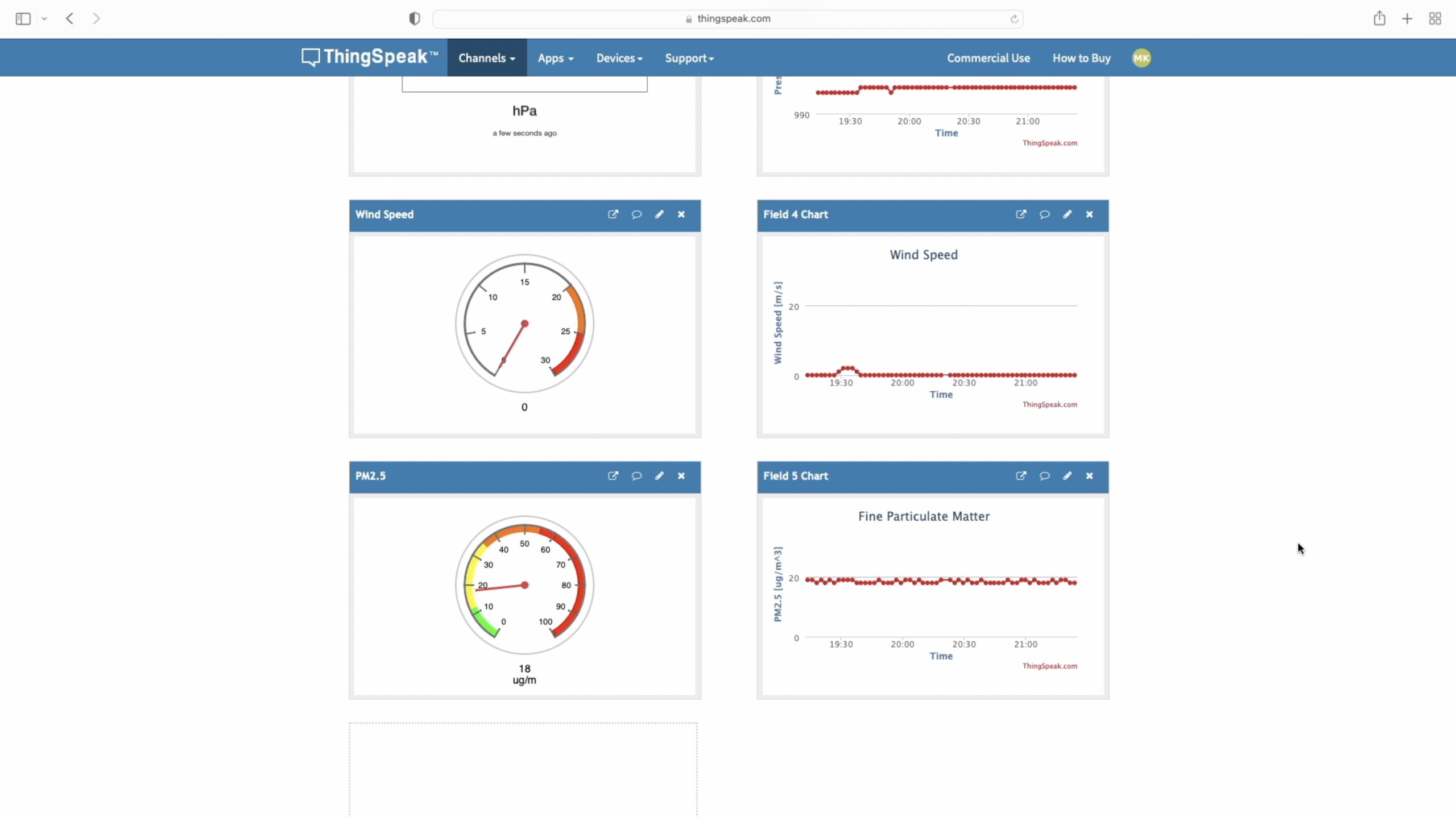Edit Field 4 Chart with pencil icon
Screen dimensions: 1456x817
[1067, 214]
